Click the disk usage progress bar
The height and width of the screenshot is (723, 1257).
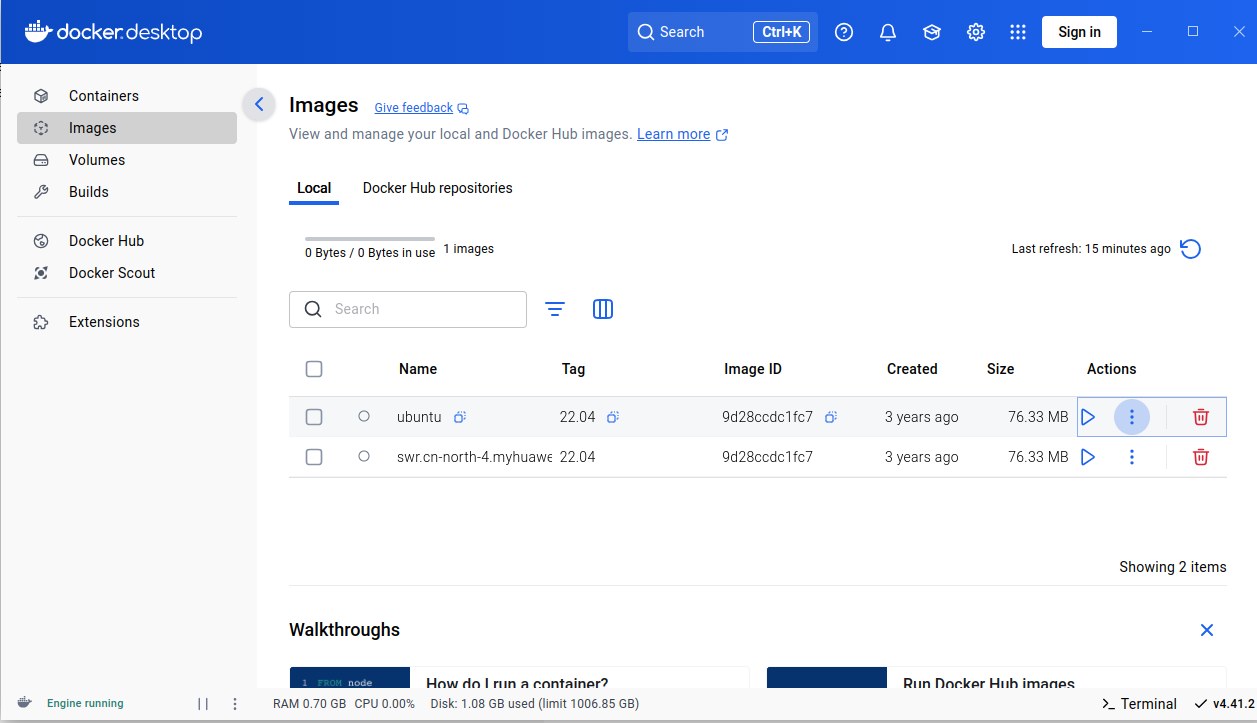point(370,239)
